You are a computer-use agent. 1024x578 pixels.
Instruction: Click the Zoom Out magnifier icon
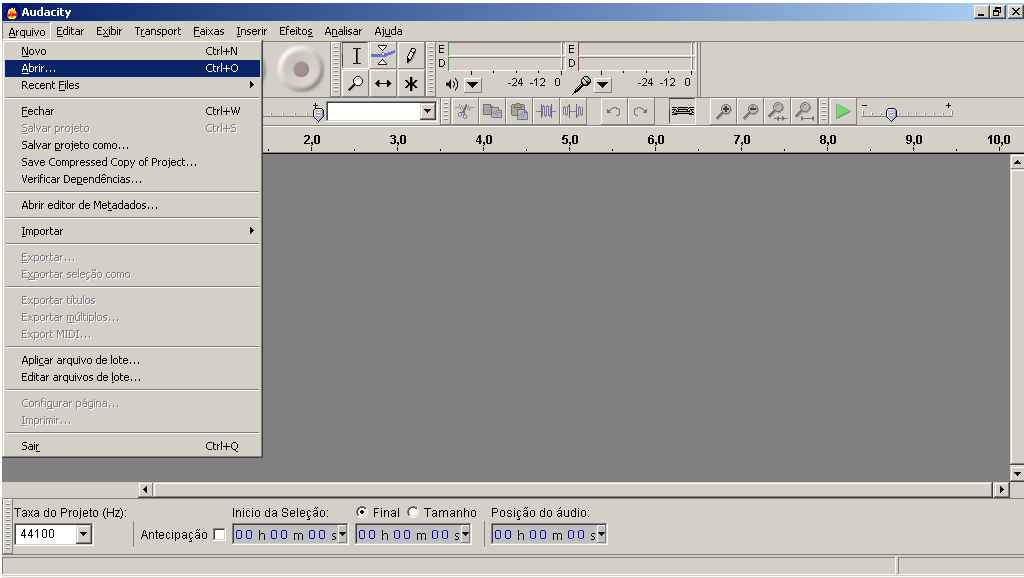(x=751, y=112)
